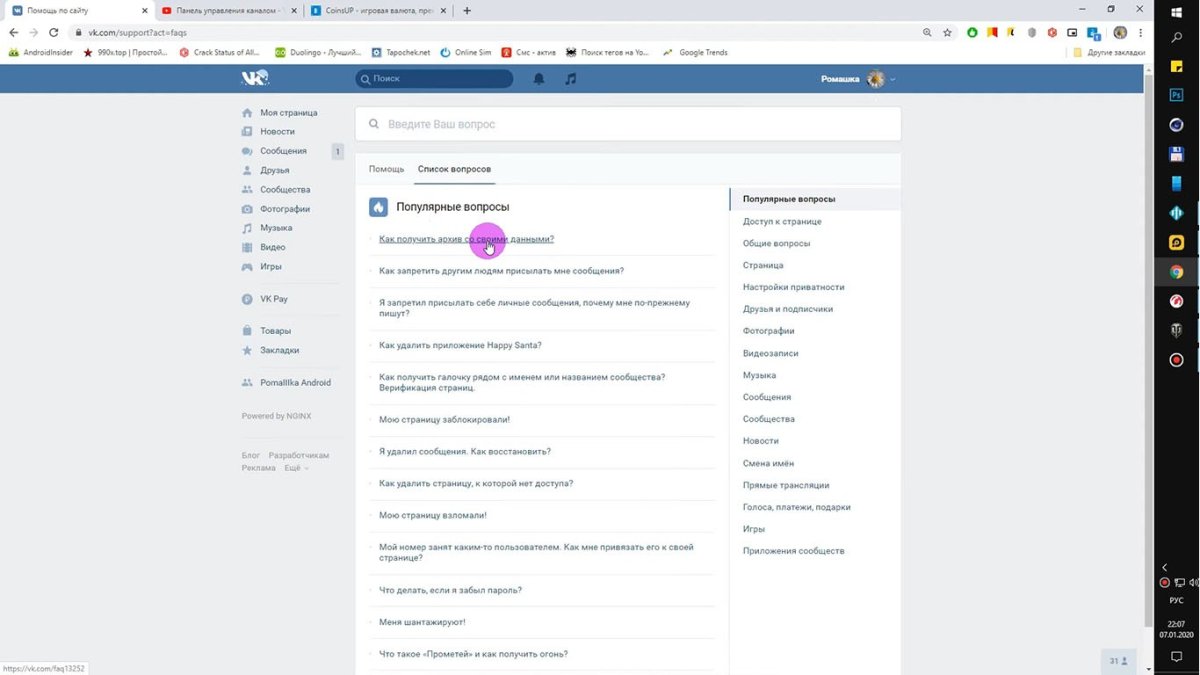
Task: Switch to the Помощь tab
Action: click(x=386, y=169)
